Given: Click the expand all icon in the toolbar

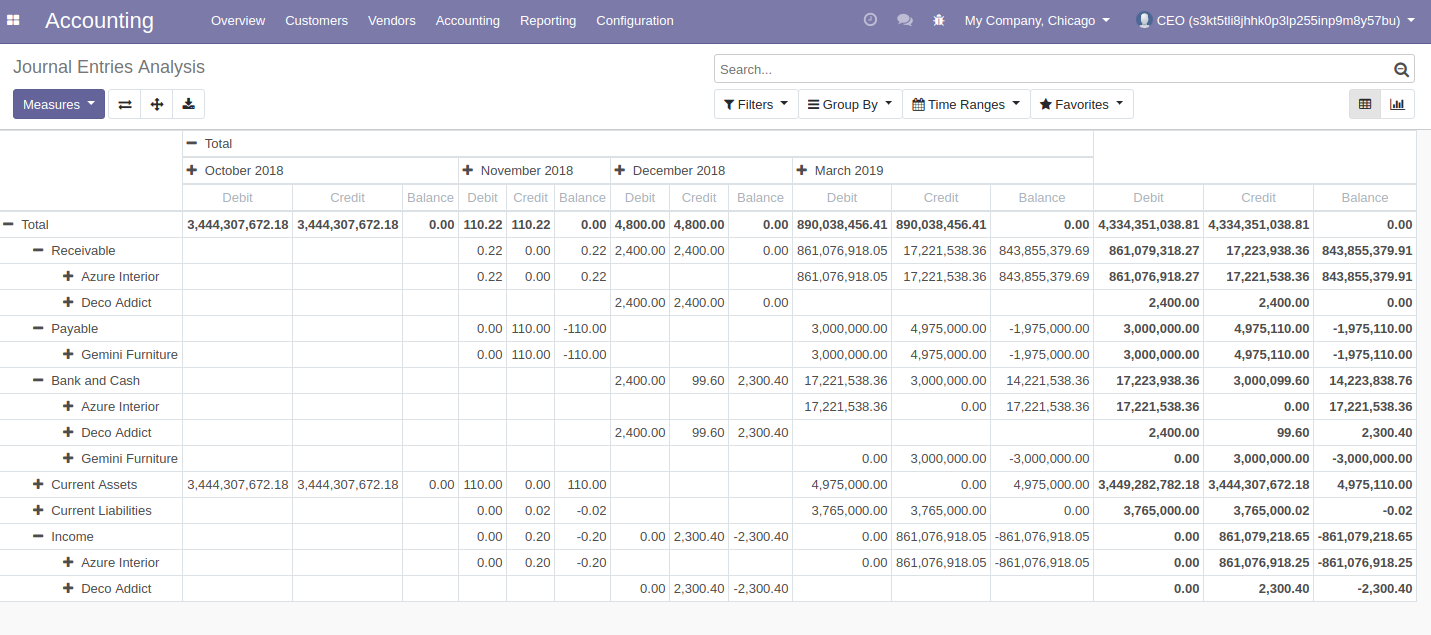Looking at the screenshot, I should (156, 103).
